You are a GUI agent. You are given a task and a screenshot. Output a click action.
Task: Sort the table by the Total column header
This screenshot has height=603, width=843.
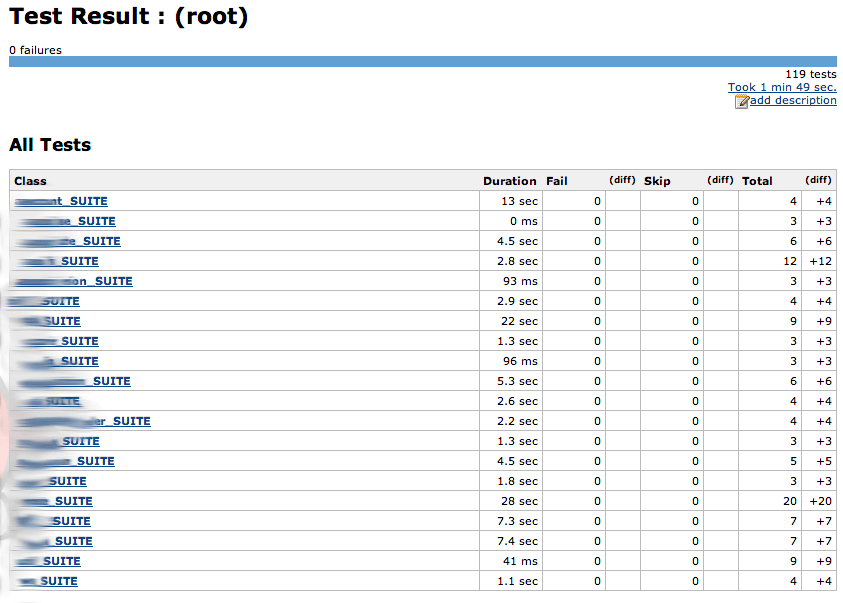[x=758, y=181]
